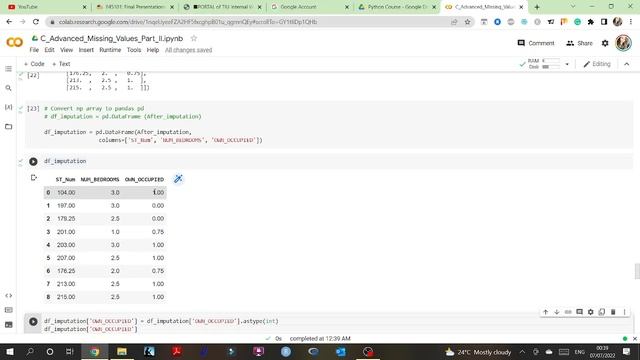Delete cell with trash icon
640x360 pixels.
(x=613, y=312)
